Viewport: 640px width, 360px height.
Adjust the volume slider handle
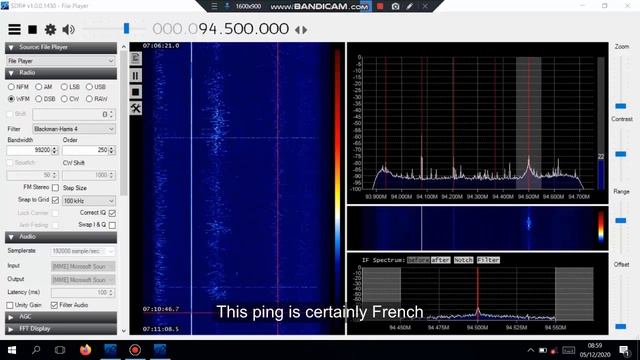click(126, 28)
